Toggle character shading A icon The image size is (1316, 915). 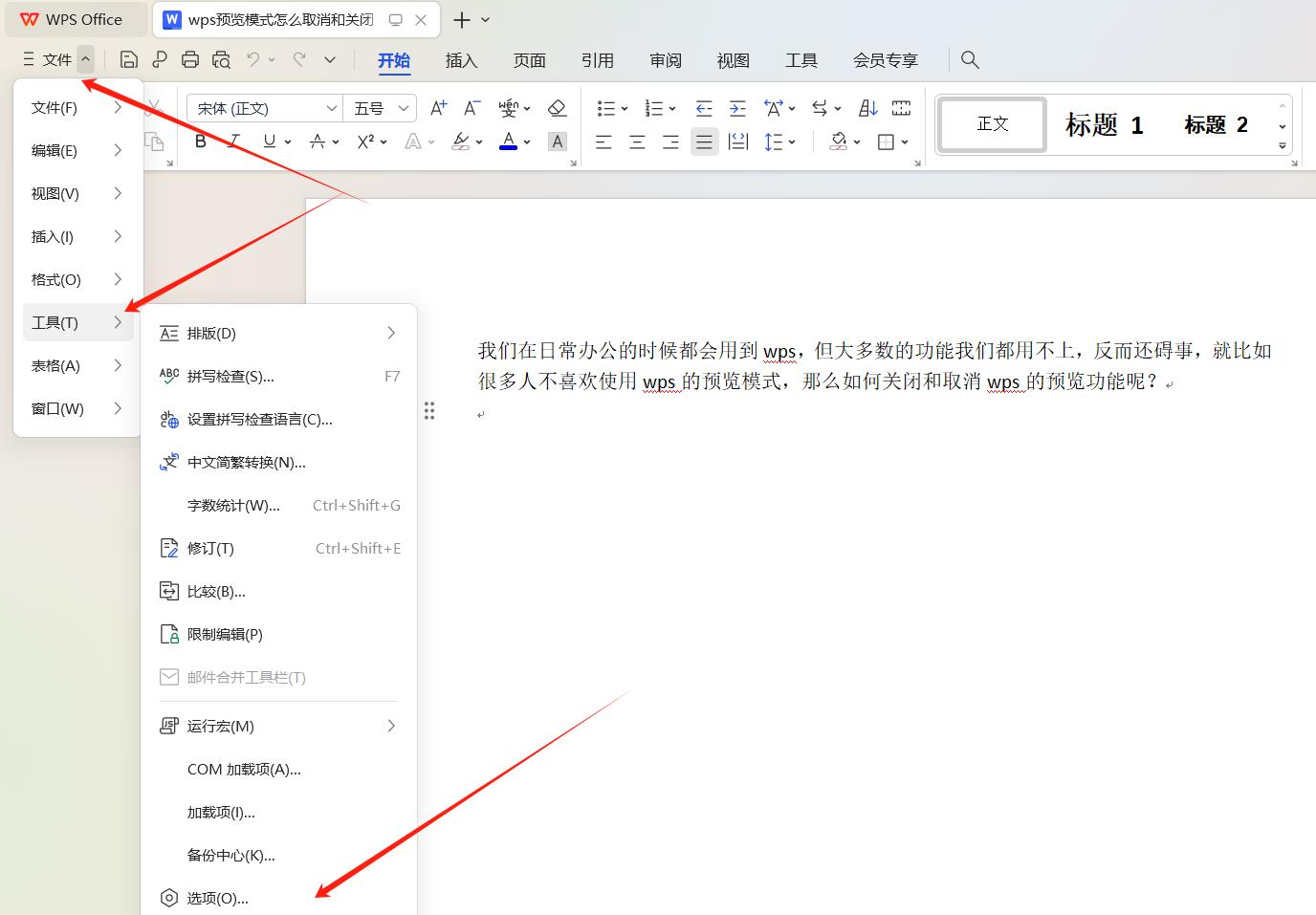(x=558, y=142)
